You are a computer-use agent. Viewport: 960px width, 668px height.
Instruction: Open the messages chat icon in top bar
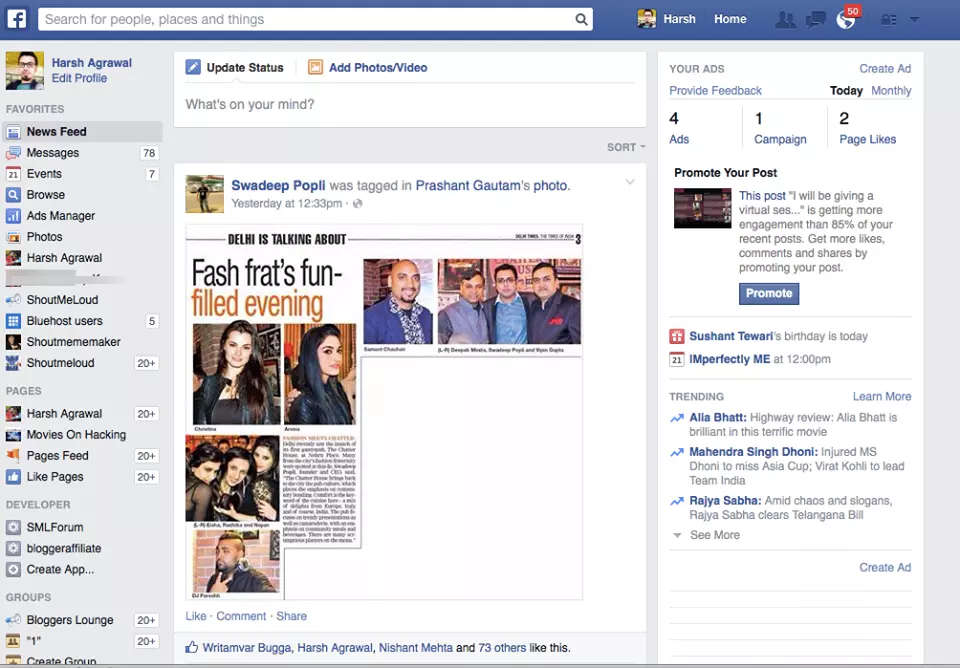coord(816,20)
